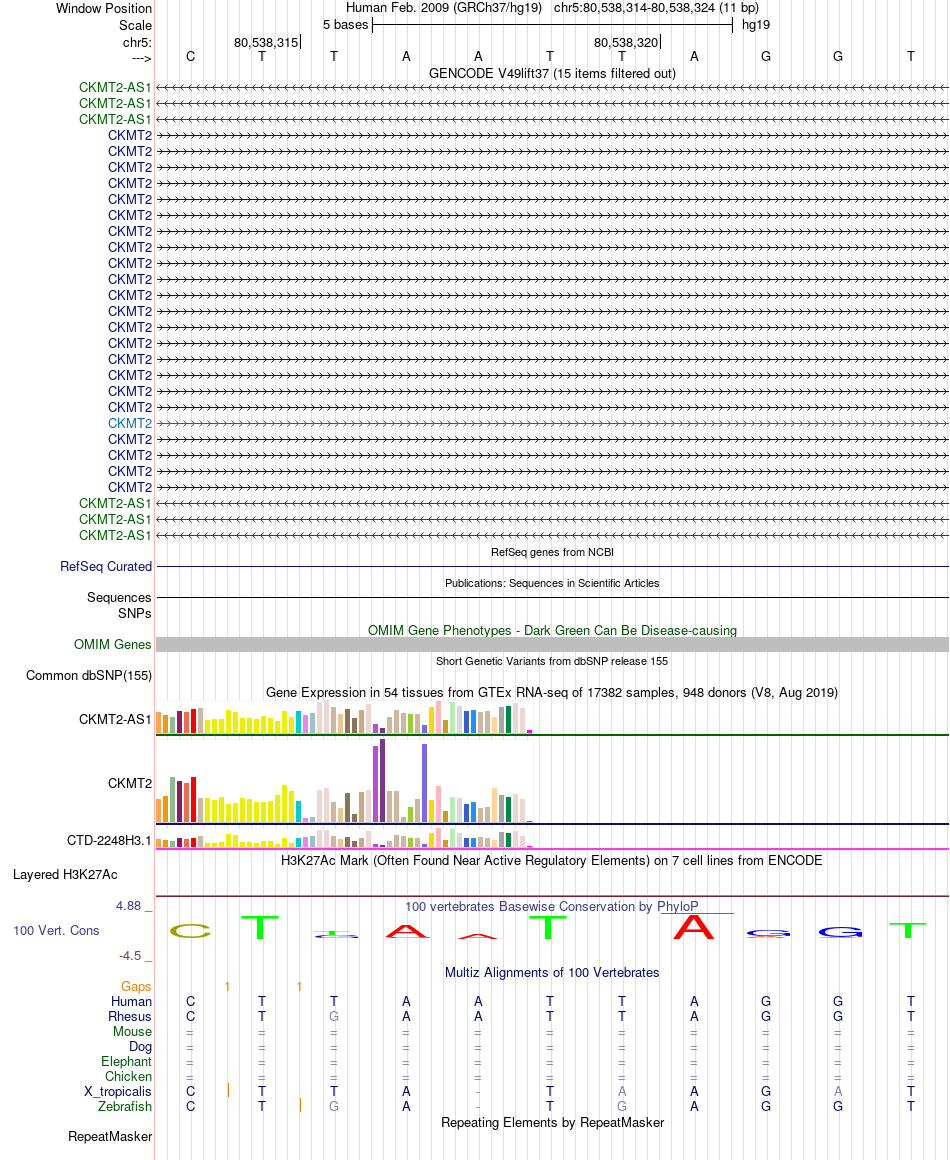Open Multiz Alignments of 100 Vertebrates title
The height and width of the screenshot is (1160, 950).
click(x=552, y=972)
